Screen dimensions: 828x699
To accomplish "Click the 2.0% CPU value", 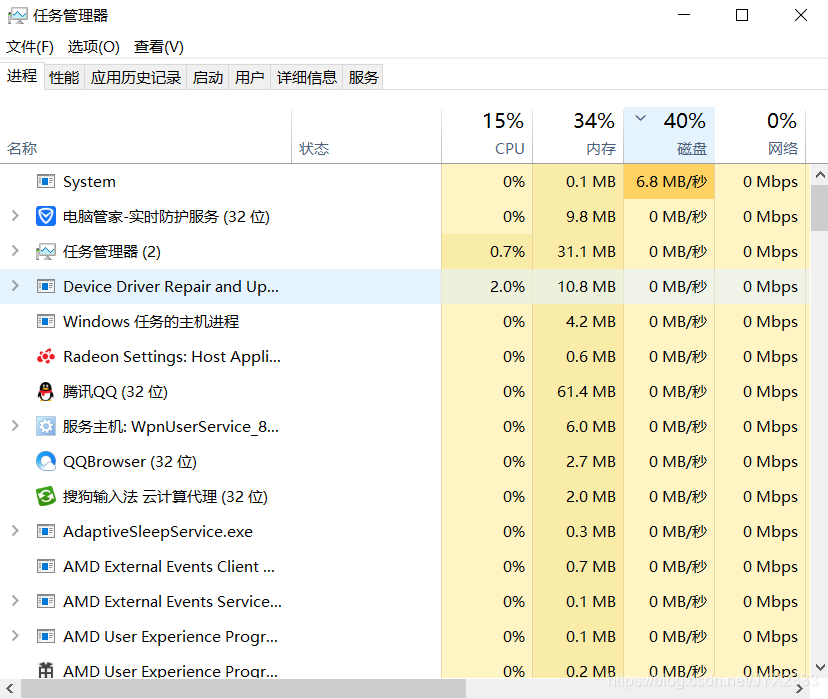I will pyautogui.click(x=507, y=287).
